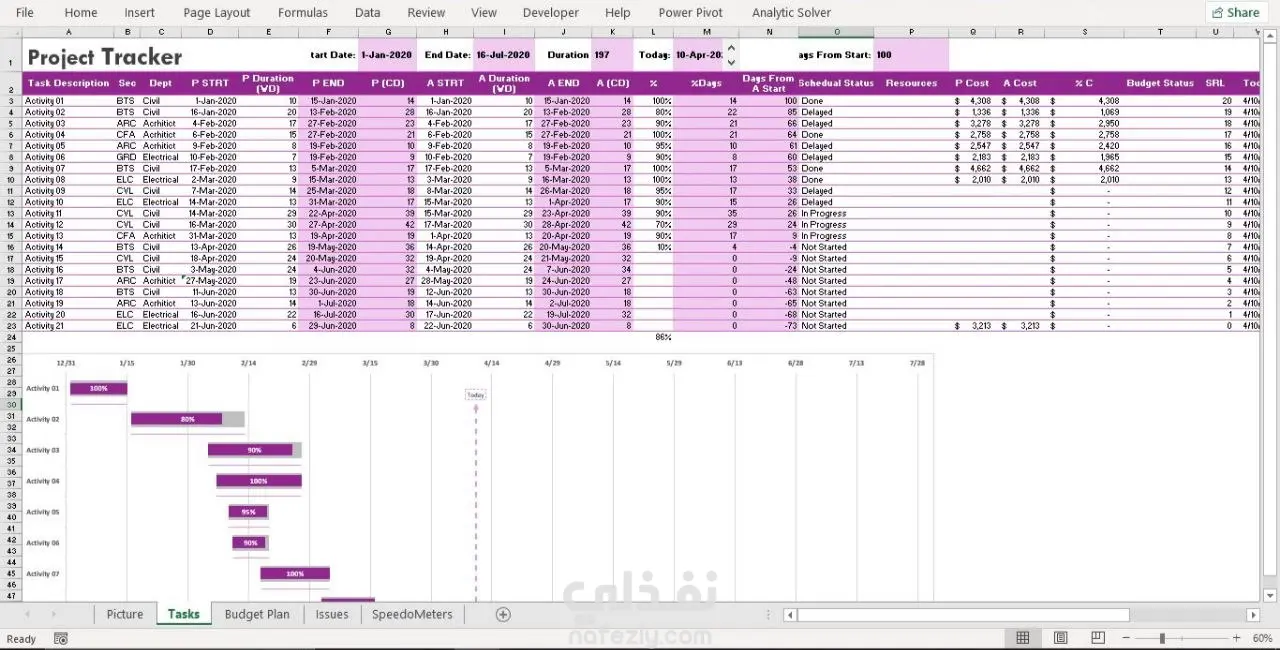The image size is (1280, 650).
Task: Switch to Page Layout view icon
Action: [1061, 638]
